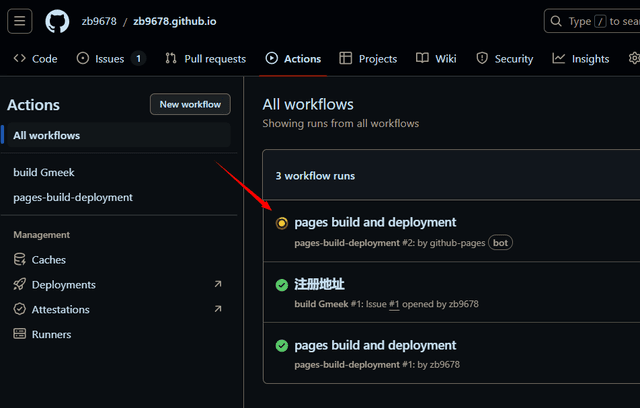Select pages-build-deployment in the sidebar
Screen dimensions: 640x408
[73, 197]
